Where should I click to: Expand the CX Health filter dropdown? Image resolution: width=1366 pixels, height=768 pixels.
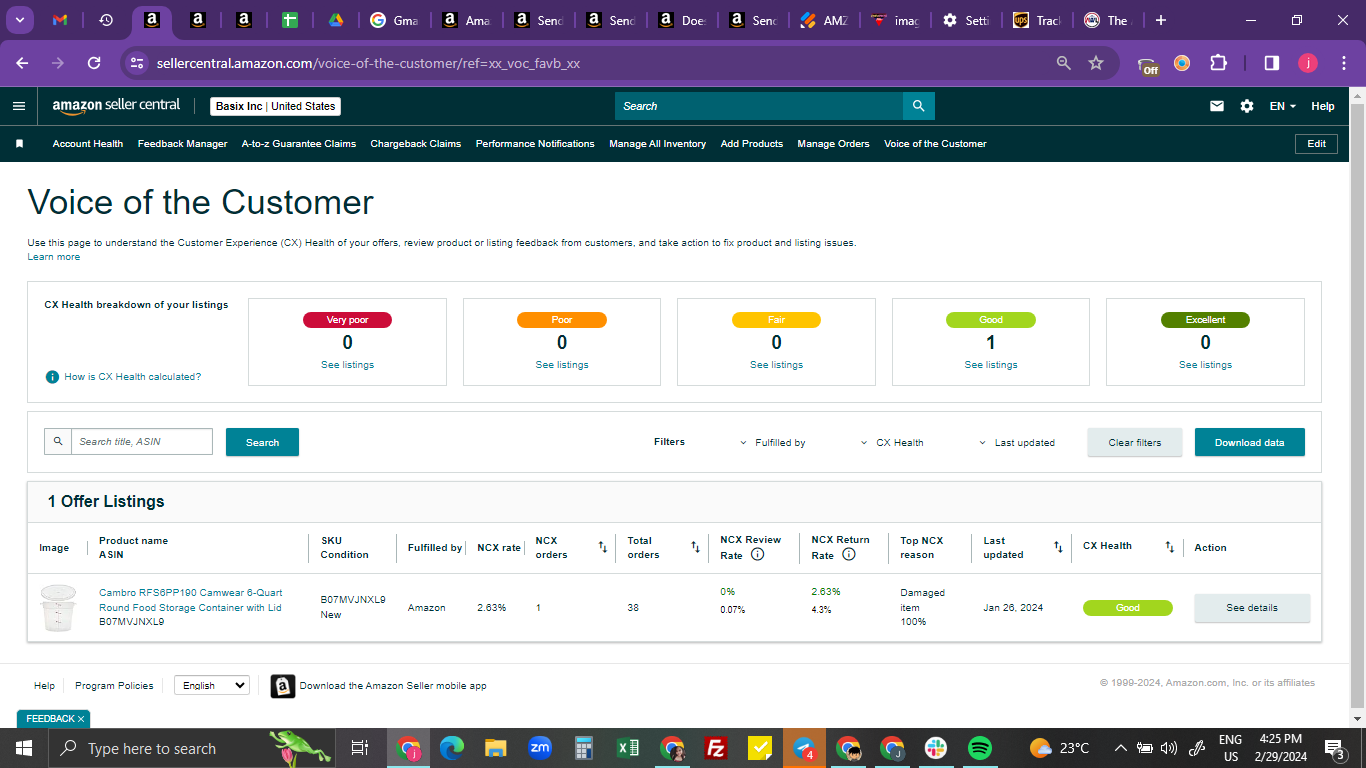892,443
